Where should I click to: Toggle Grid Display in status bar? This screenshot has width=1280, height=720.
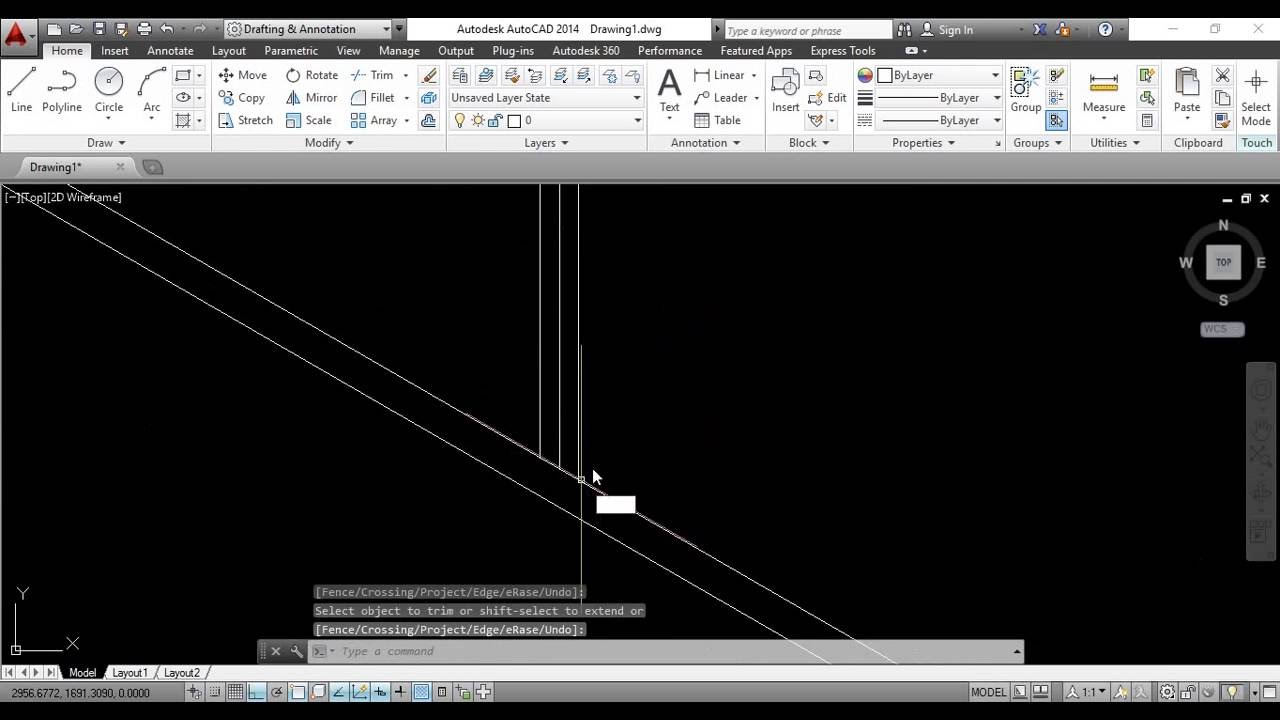pyautogui.click(x=235, y=692)
